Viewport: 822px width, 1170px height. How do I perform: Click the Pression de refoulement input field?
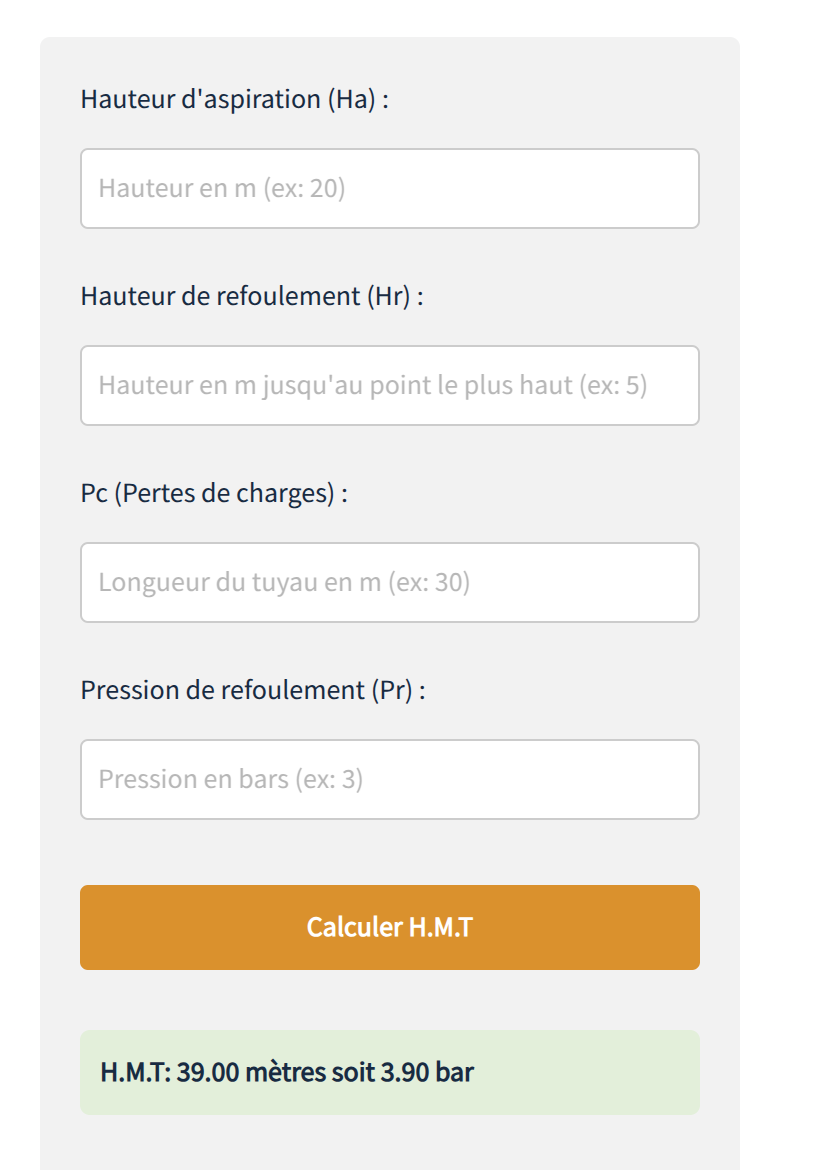pyautogui.click(x=389, y=780)
